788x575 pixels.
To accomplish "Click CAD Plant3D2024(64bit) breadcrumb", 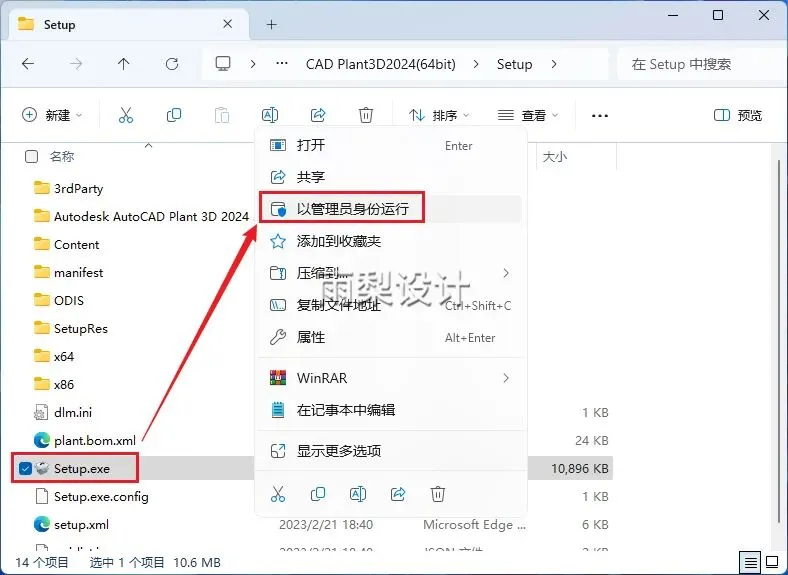I will pos(381,64).
